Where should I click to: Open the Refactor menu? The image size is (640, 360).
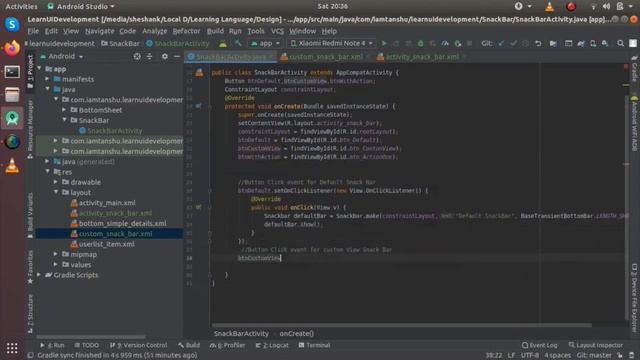[186, 31]
